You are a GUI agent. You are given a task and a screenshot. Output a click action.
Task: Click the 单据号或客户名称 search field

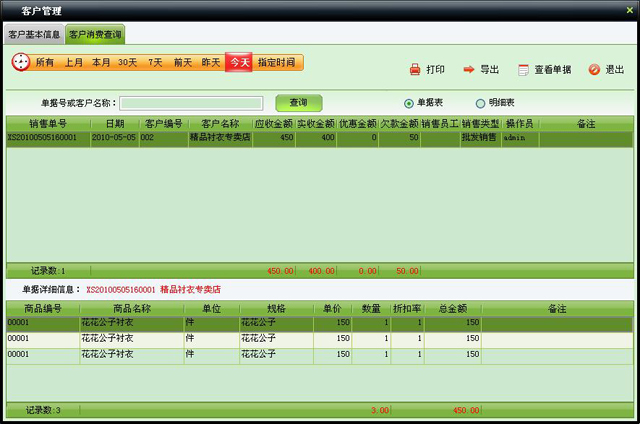click(x=191, y=103)
